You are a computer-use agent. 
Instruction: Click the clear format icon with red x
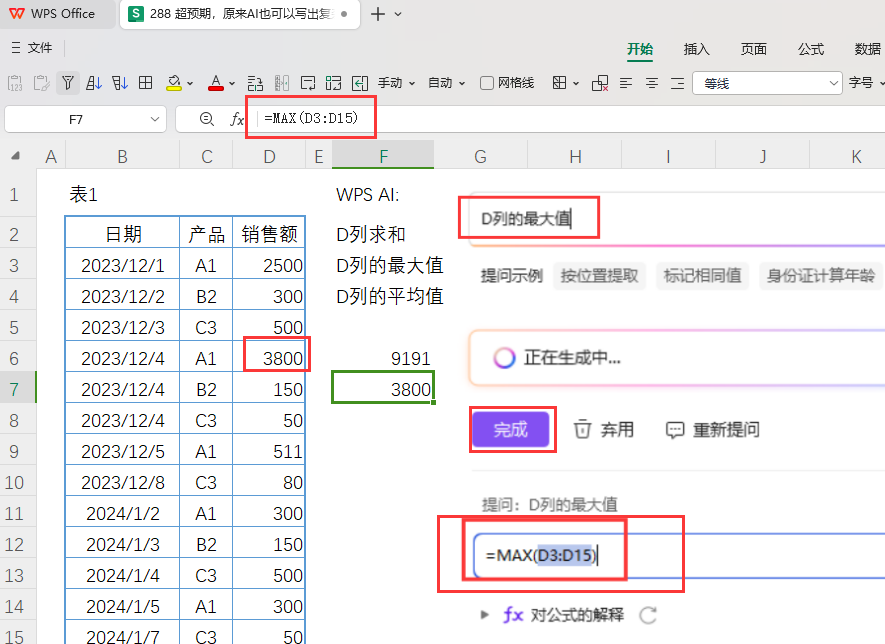[600, 84]
